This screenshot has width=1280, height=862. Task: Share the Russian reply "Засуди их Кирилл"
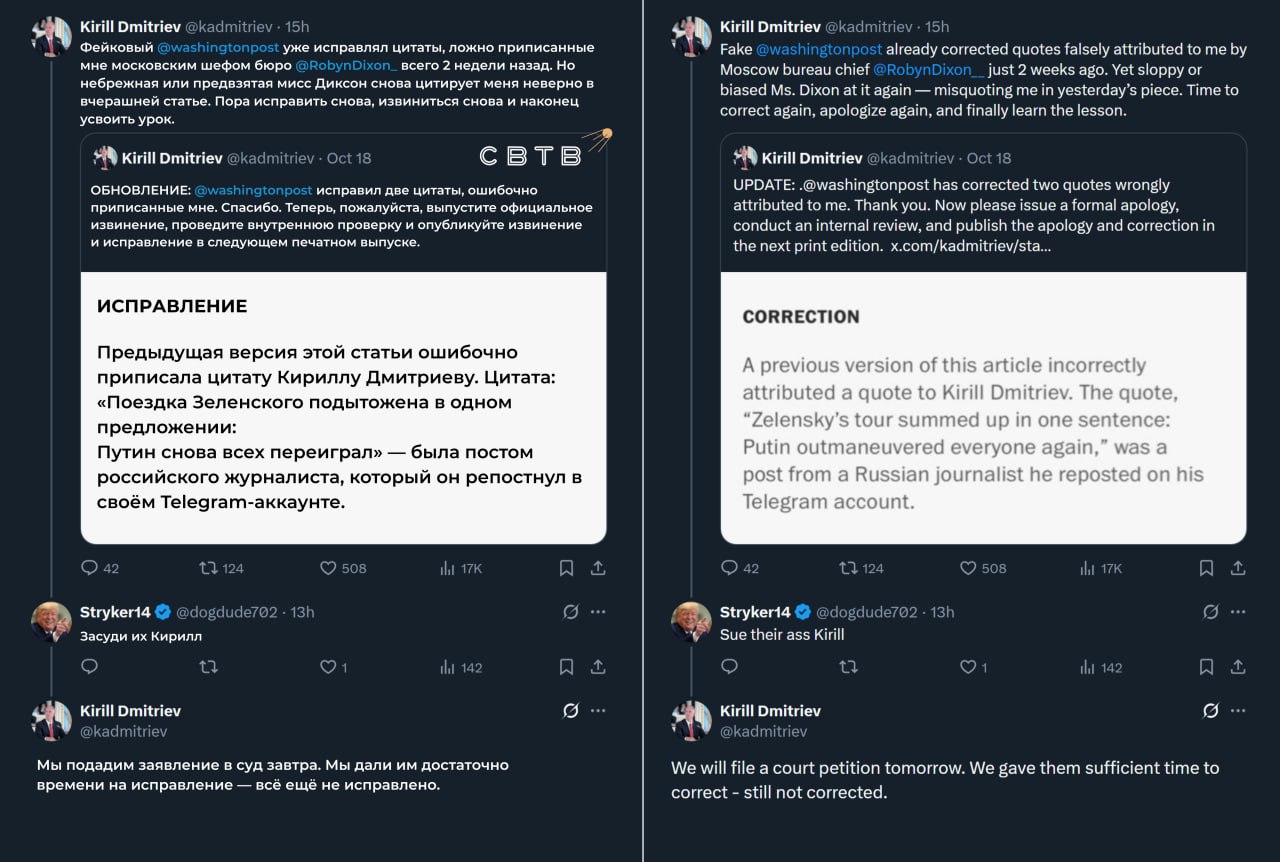click(x=598, y=667)
